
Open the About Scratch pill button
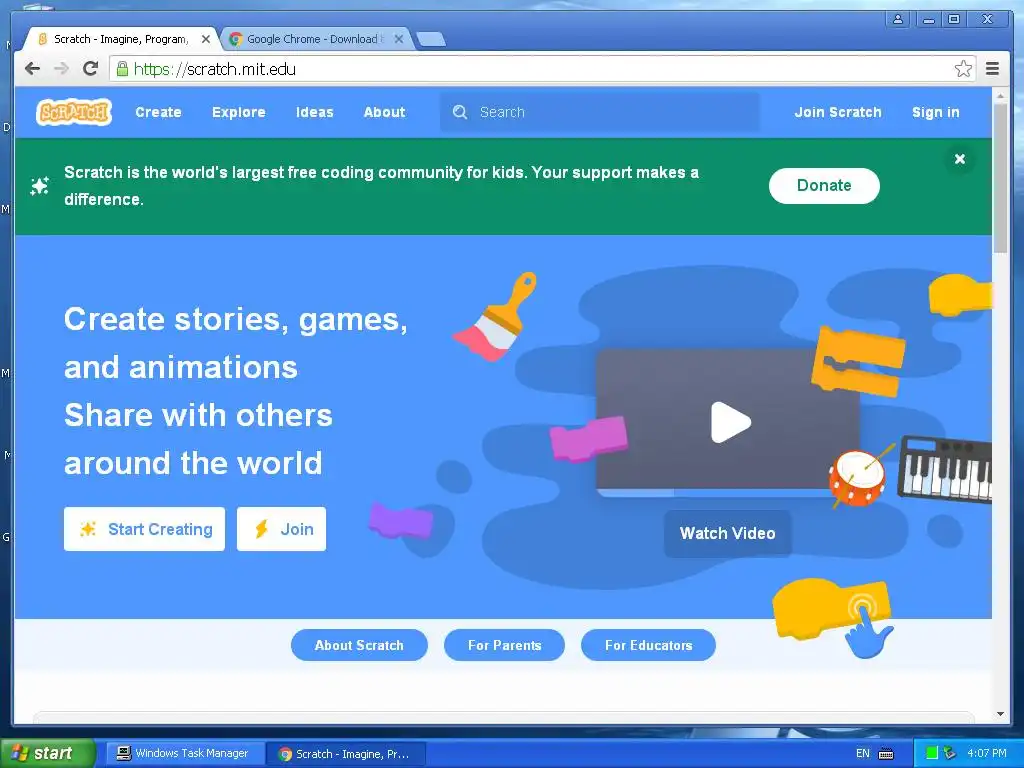pyautogui.click(x=359, y=645)
